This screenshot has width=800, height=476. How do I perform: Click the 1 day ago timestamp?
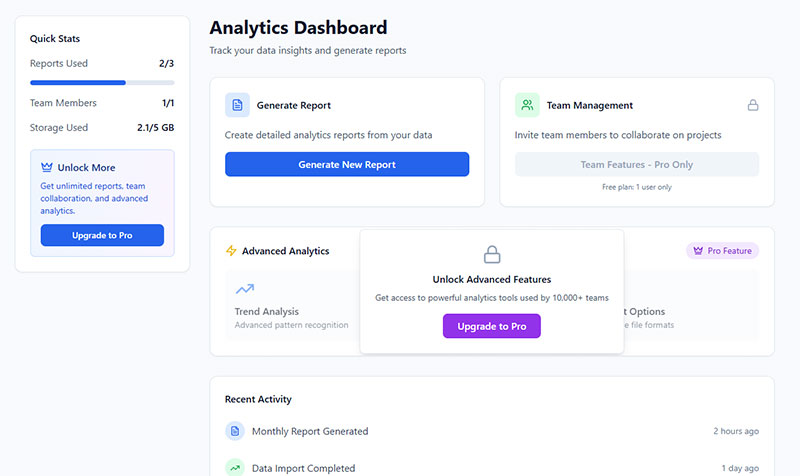[x=740, y=468]
